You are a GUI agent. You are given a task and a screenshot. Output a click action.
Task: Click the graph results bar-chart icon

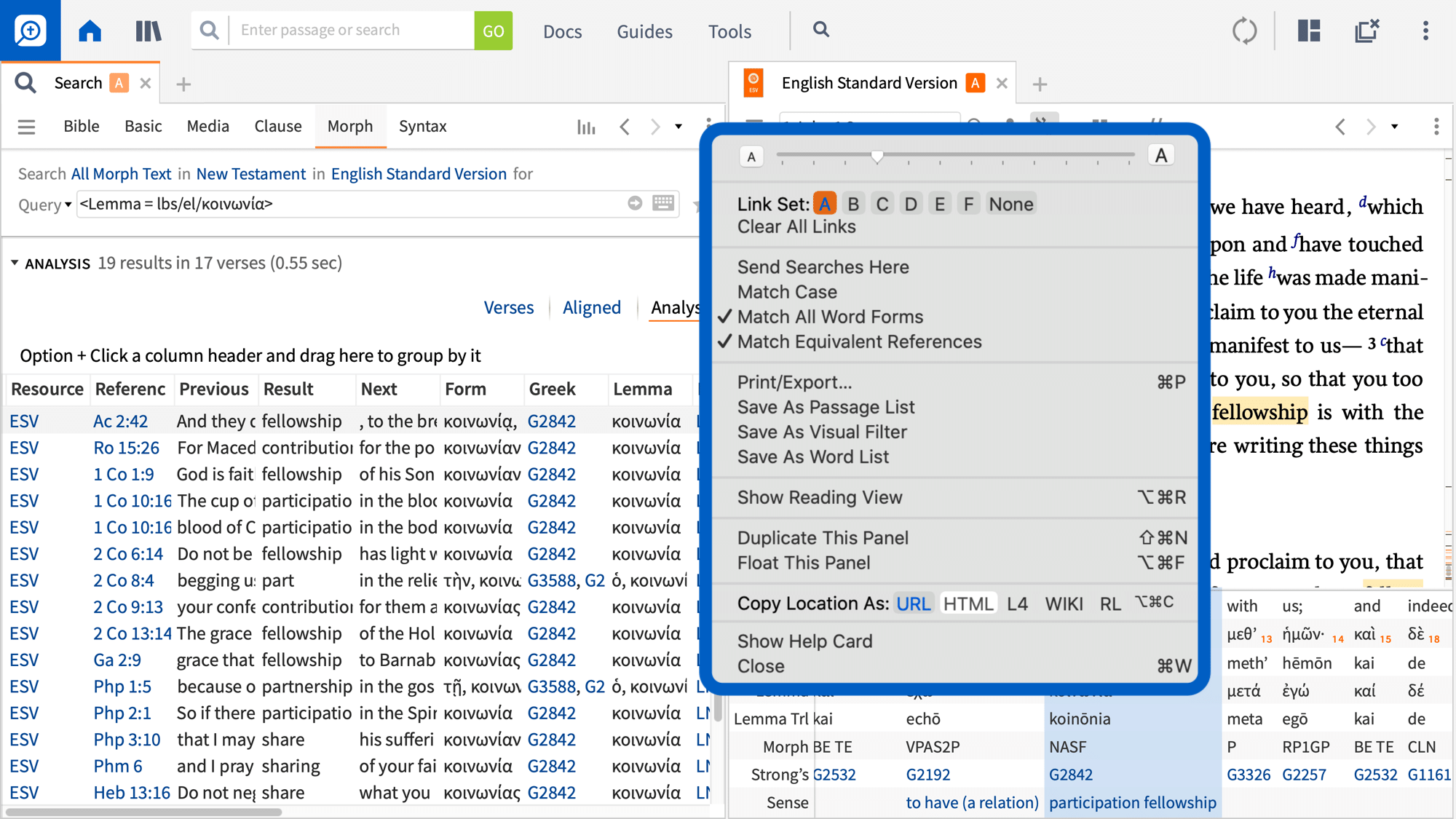(586, 127)
